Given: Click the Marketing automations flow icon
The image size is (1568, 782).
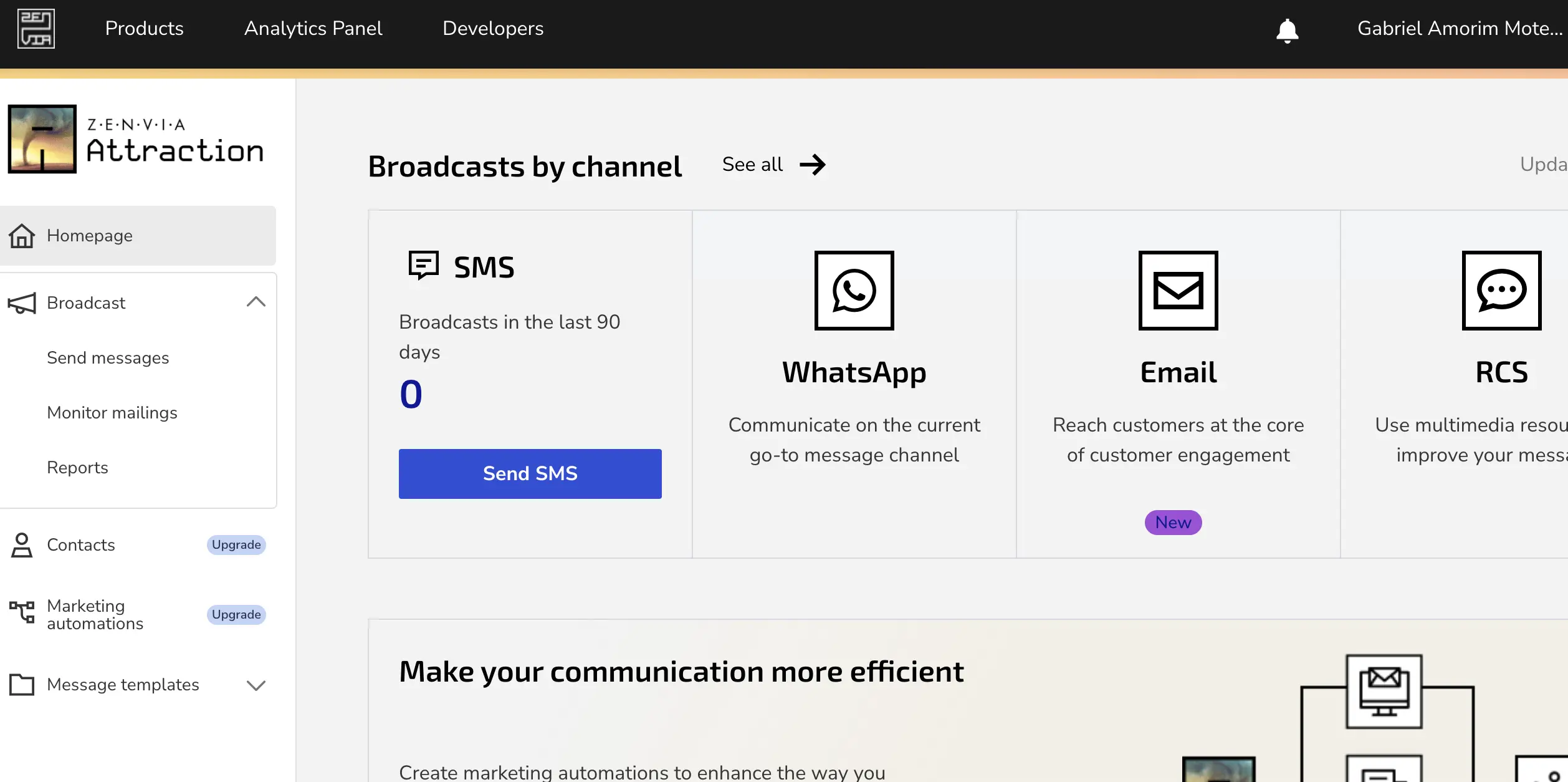Looking at the screenshot, I should click(x=22, y=612).
